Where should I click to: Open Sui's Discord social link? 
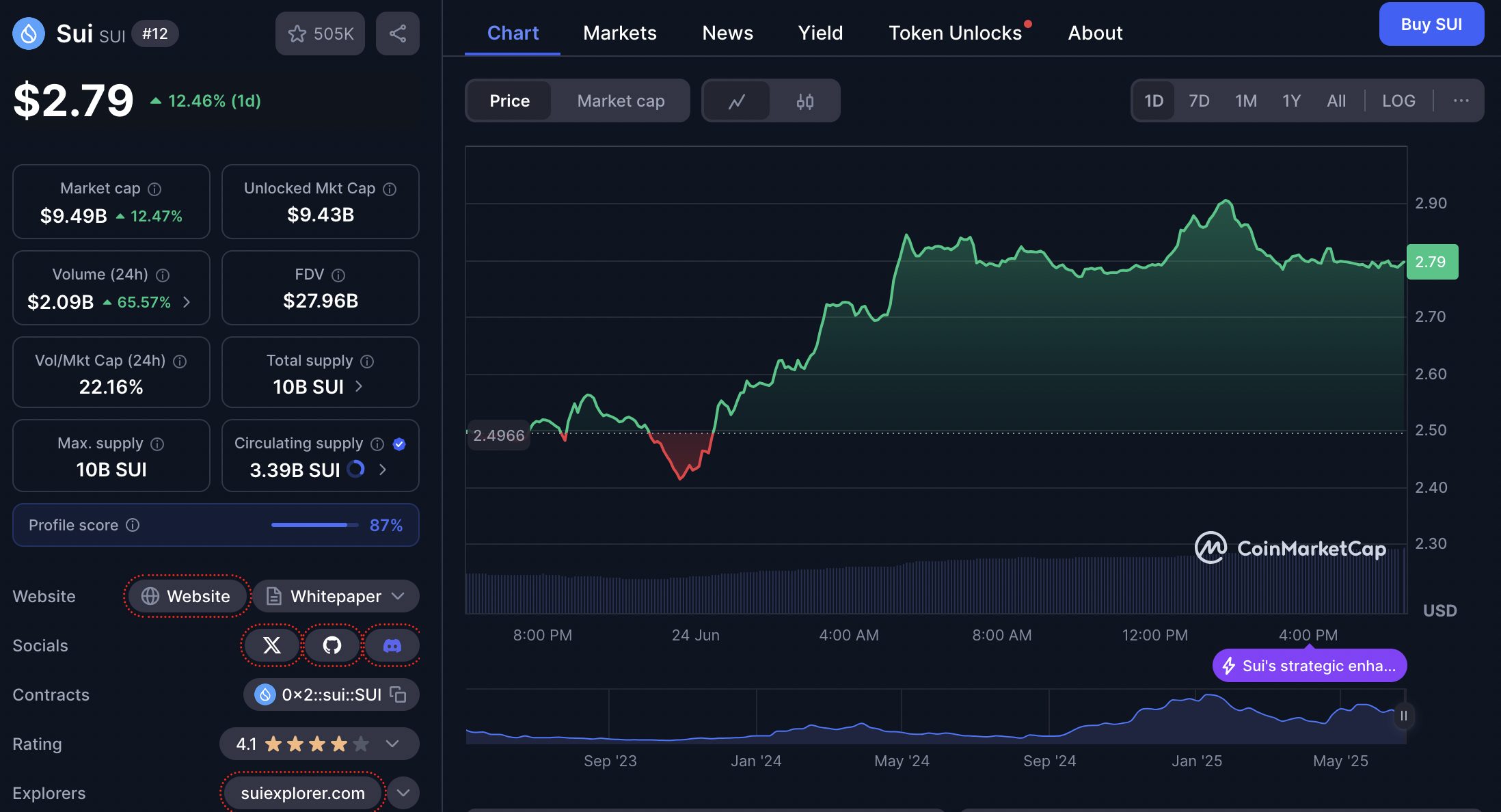click(392, 645)
